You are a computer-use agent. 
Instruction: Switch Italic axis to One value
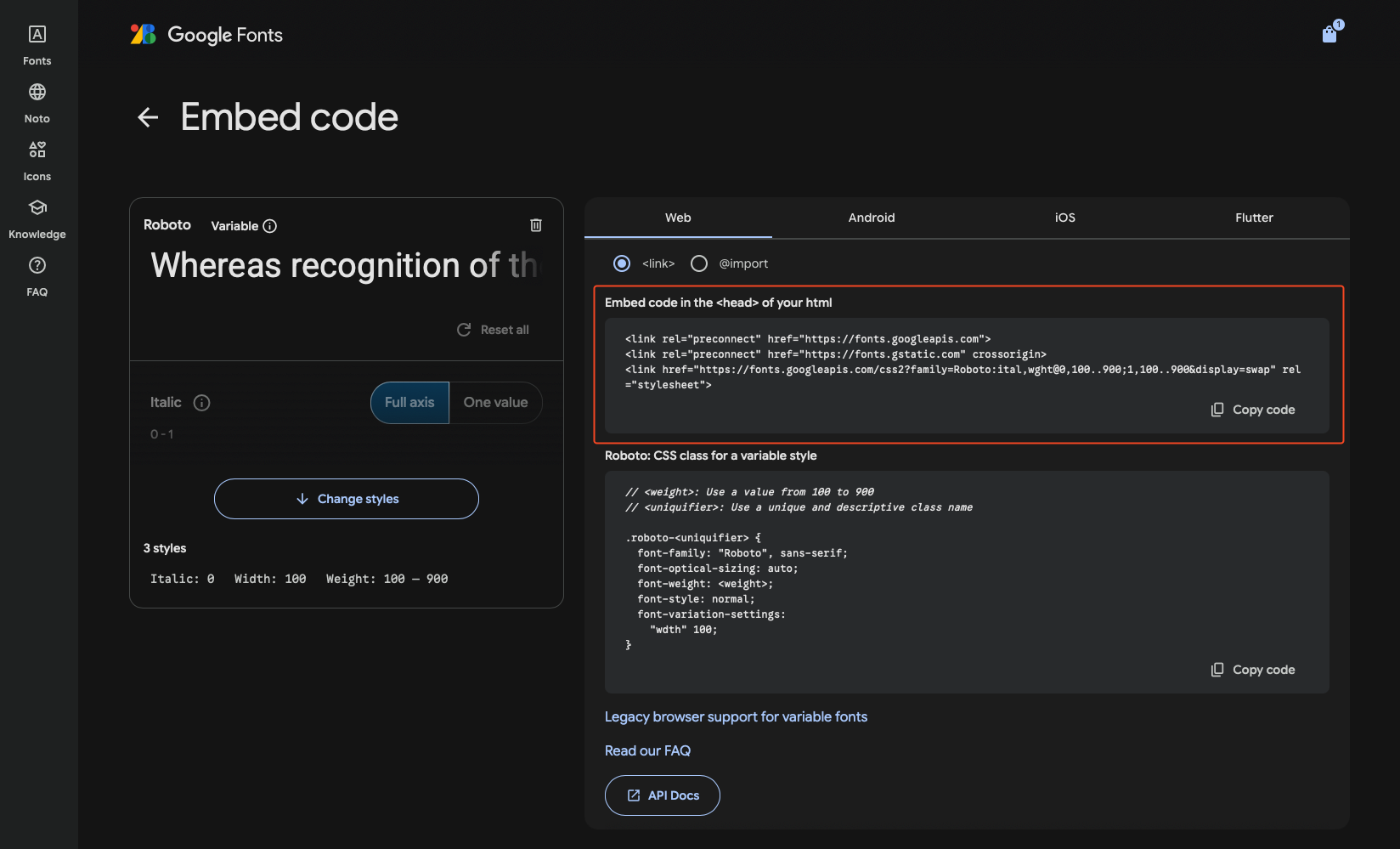click(495, 403)
